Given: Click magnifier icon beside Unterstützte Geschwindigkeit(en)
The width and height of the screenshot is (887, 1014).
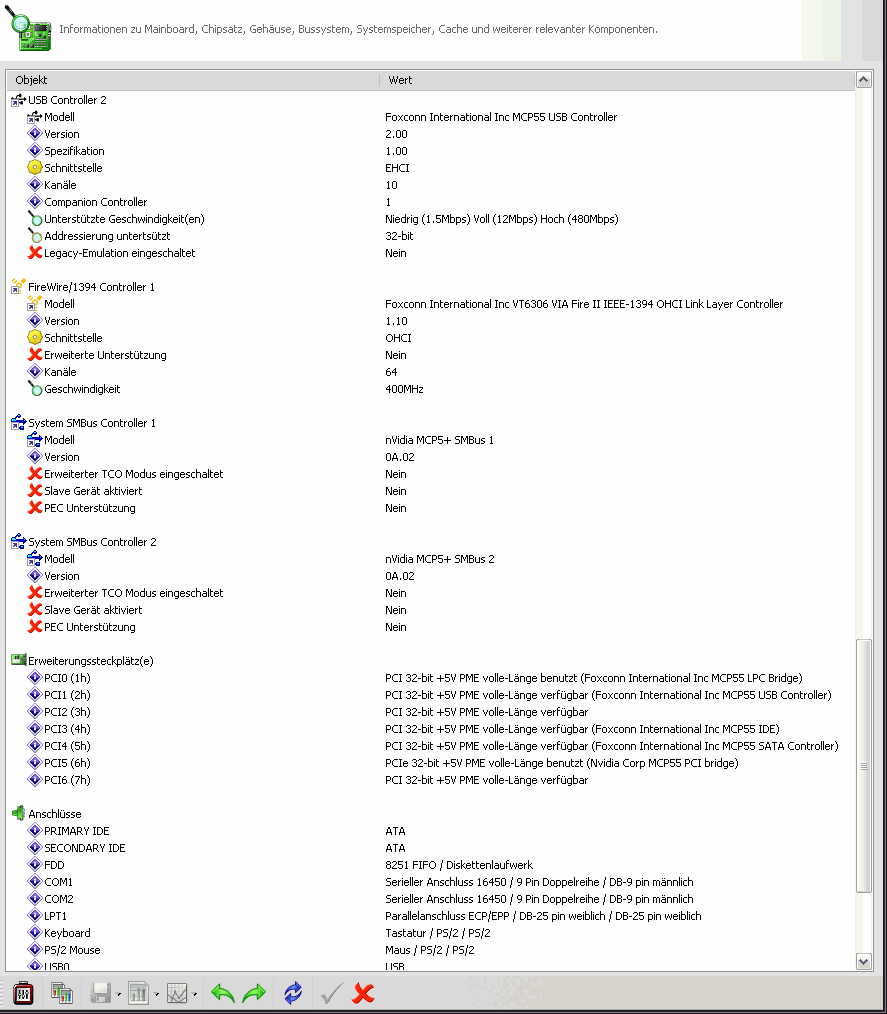Looking at the screenshot, I should point(35,219).
